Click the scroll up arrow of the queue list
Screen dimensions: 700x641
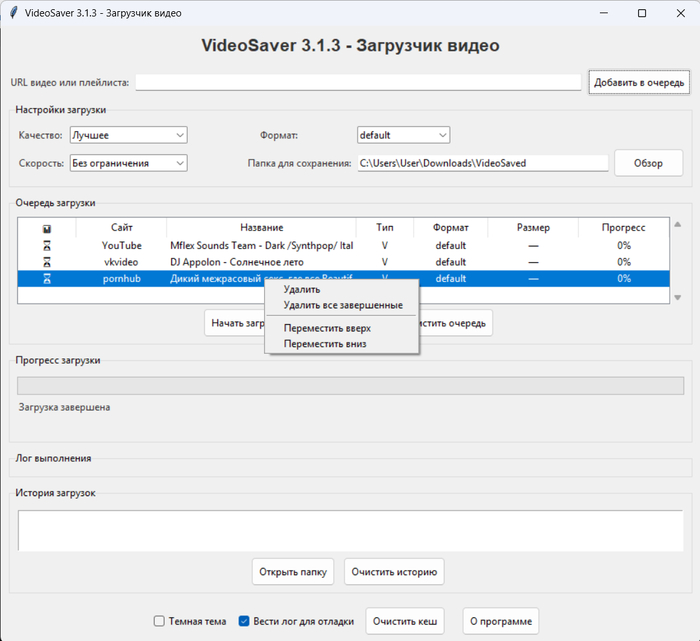678,225
